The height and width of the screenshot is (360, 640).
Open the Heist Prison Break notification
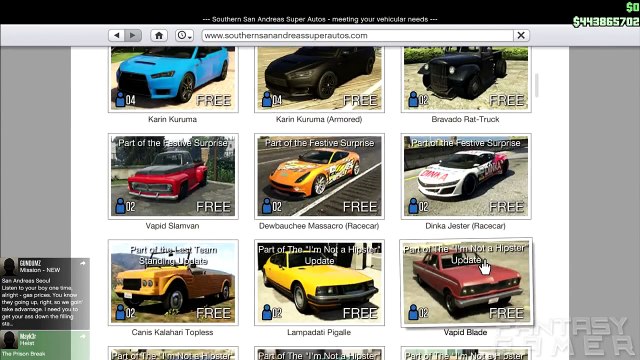pyautogui.click(x=44, y=345)
